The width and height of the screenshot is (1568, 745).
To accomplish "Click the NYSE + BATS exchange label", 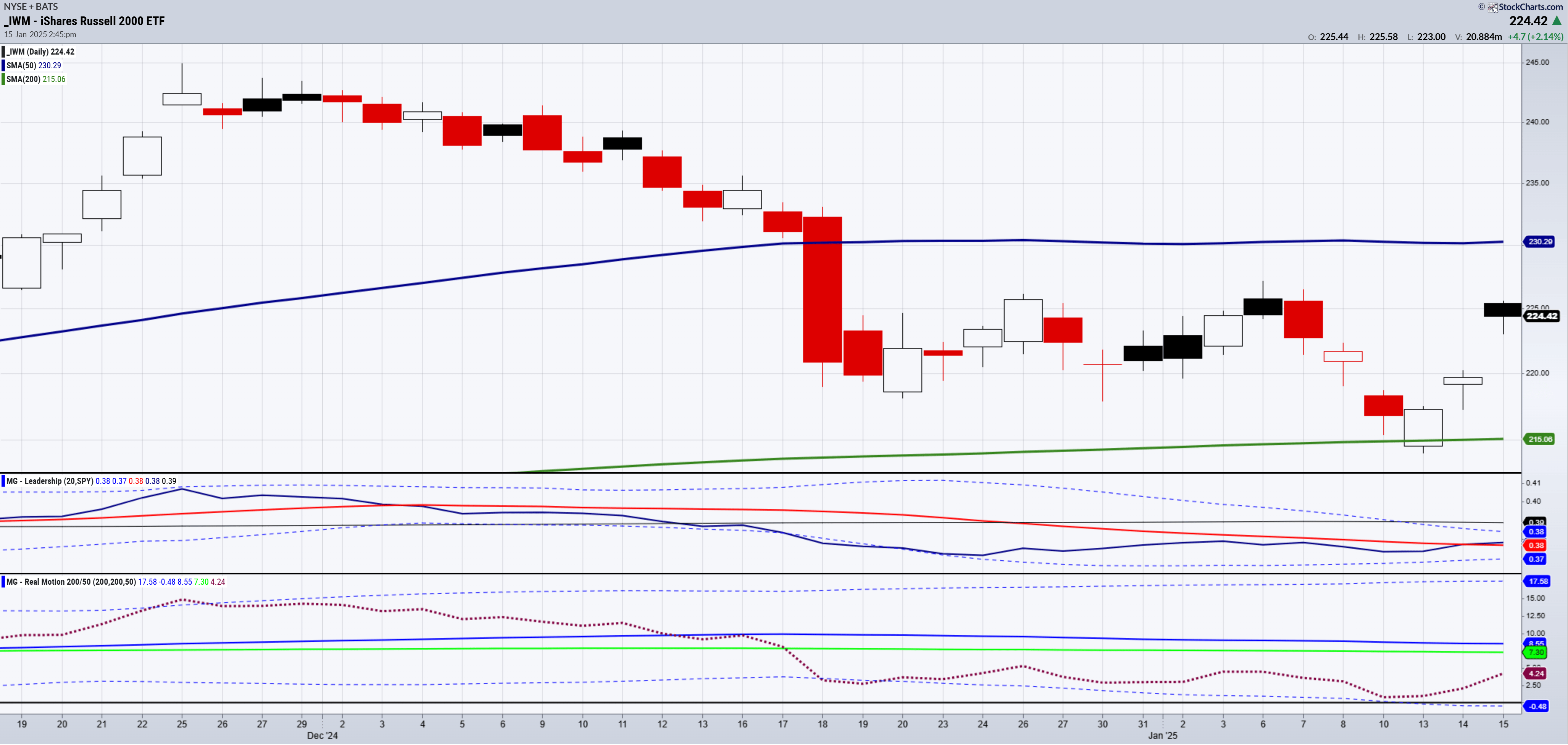I will click(x=31, y=6).
